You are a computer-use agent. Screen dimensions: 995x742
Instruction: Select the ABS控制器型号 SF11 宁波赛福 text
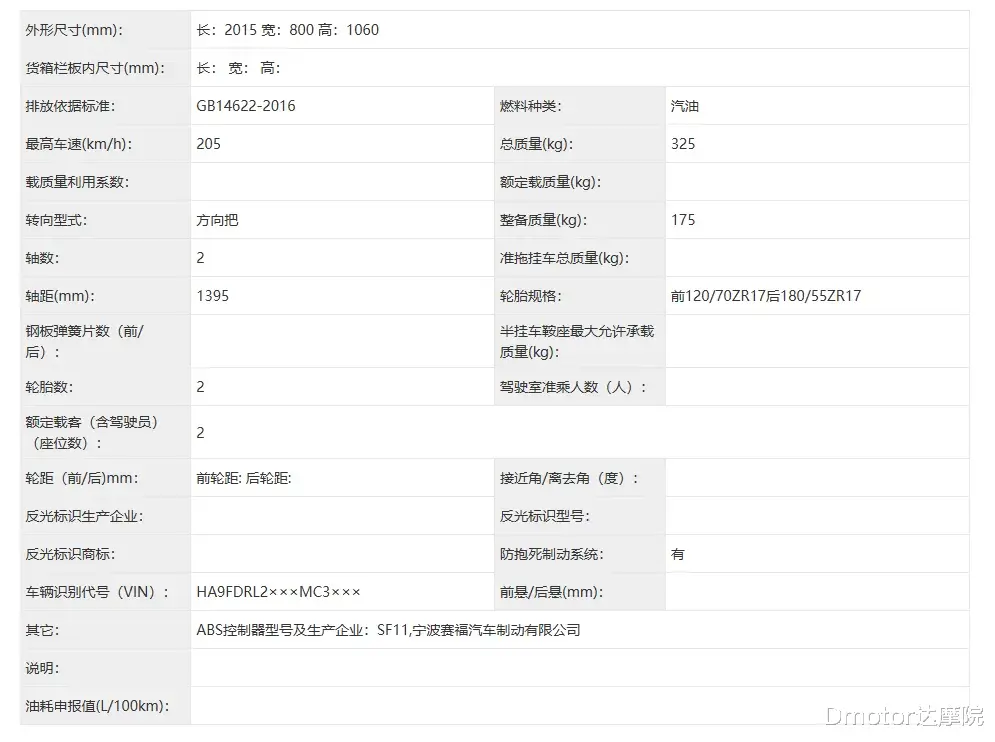[388, 630]
